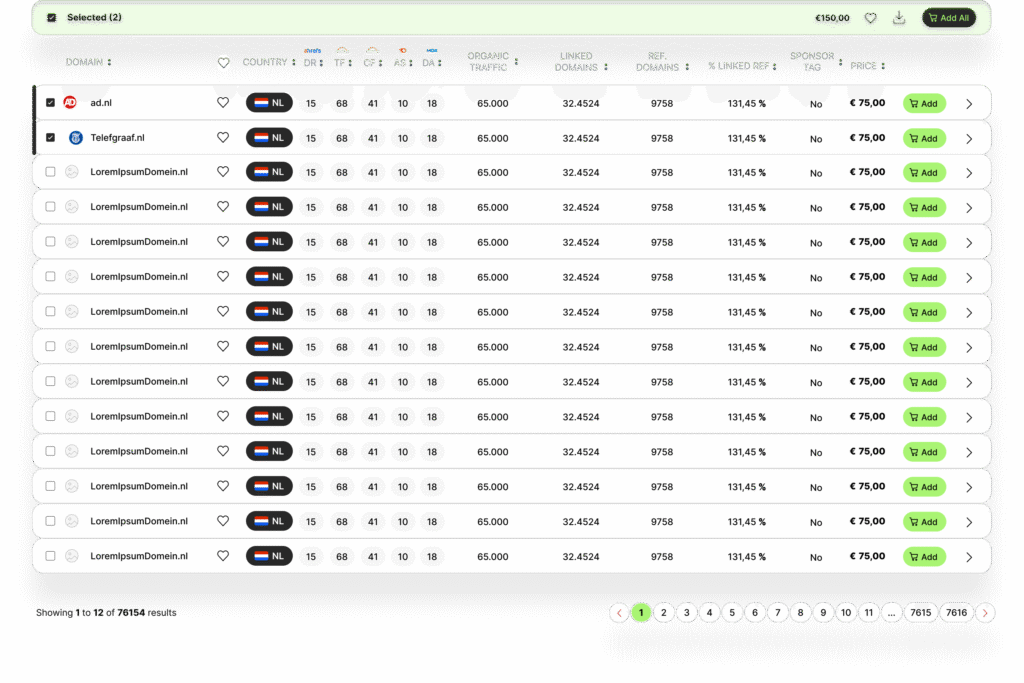This screenshot has height=683, width=1024.
Task: Click the heart icon in the ad.nl row
Action: [x=223, y=102]
